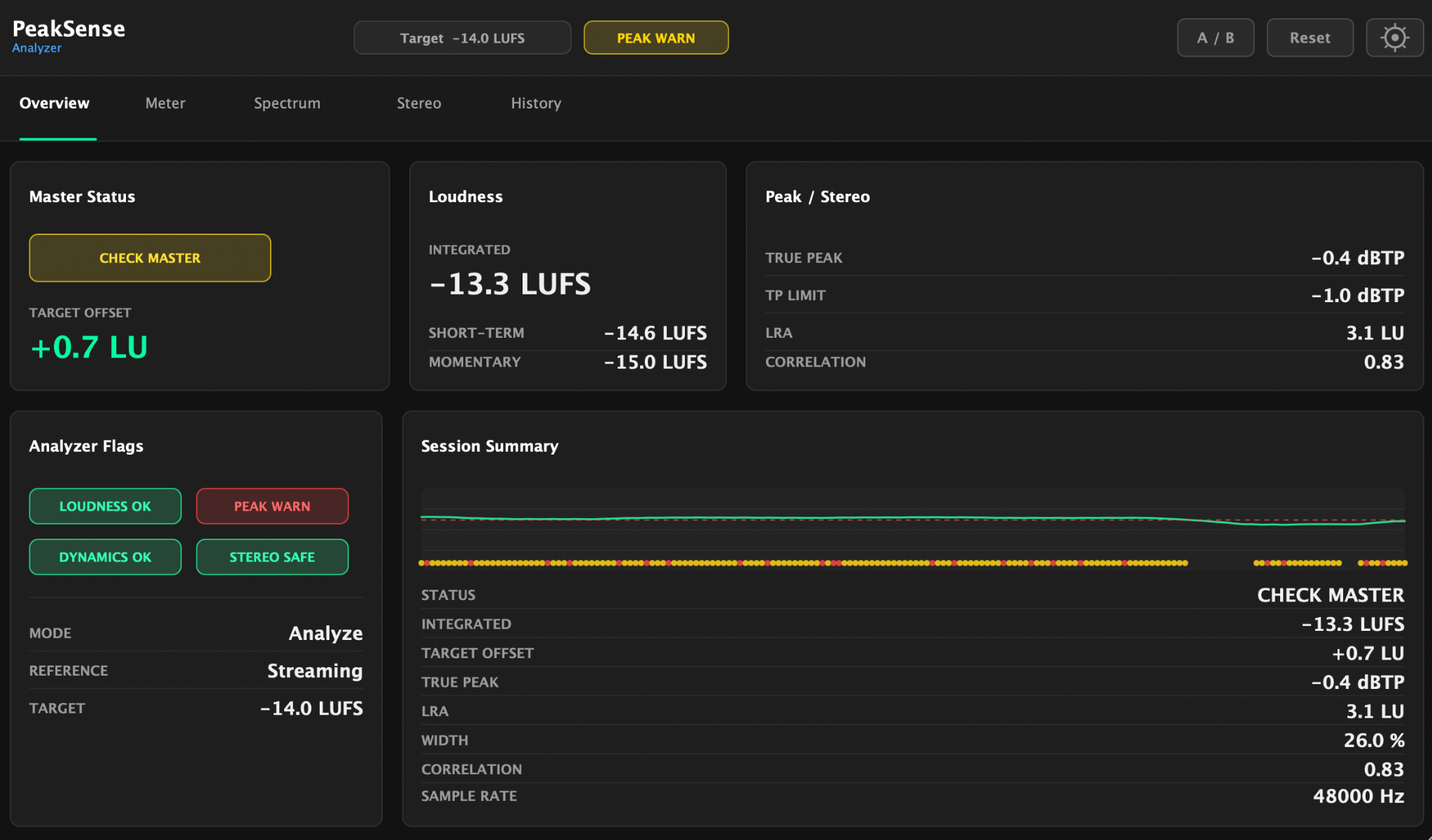Click the +0.7 LU target offset value

click(89, 348)
